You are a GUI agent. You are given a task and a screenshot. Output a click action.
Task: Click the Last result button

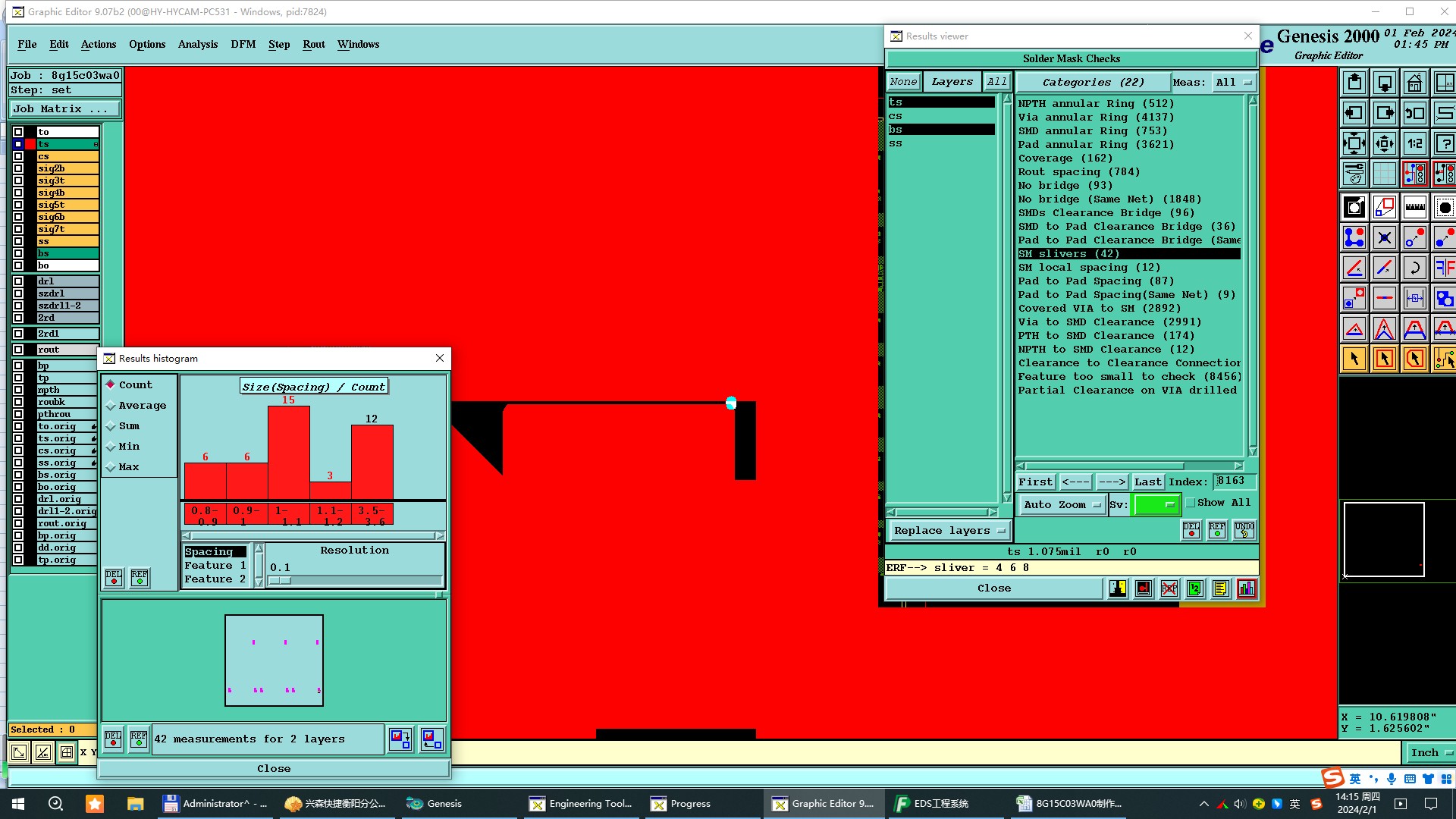(x=1147, y=482)
